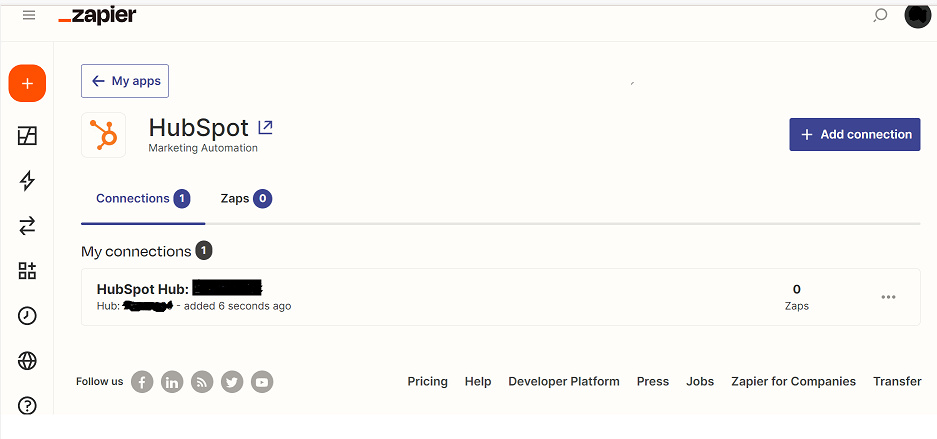Open the Apps grid sidebar icon

(x=27, y=271)
